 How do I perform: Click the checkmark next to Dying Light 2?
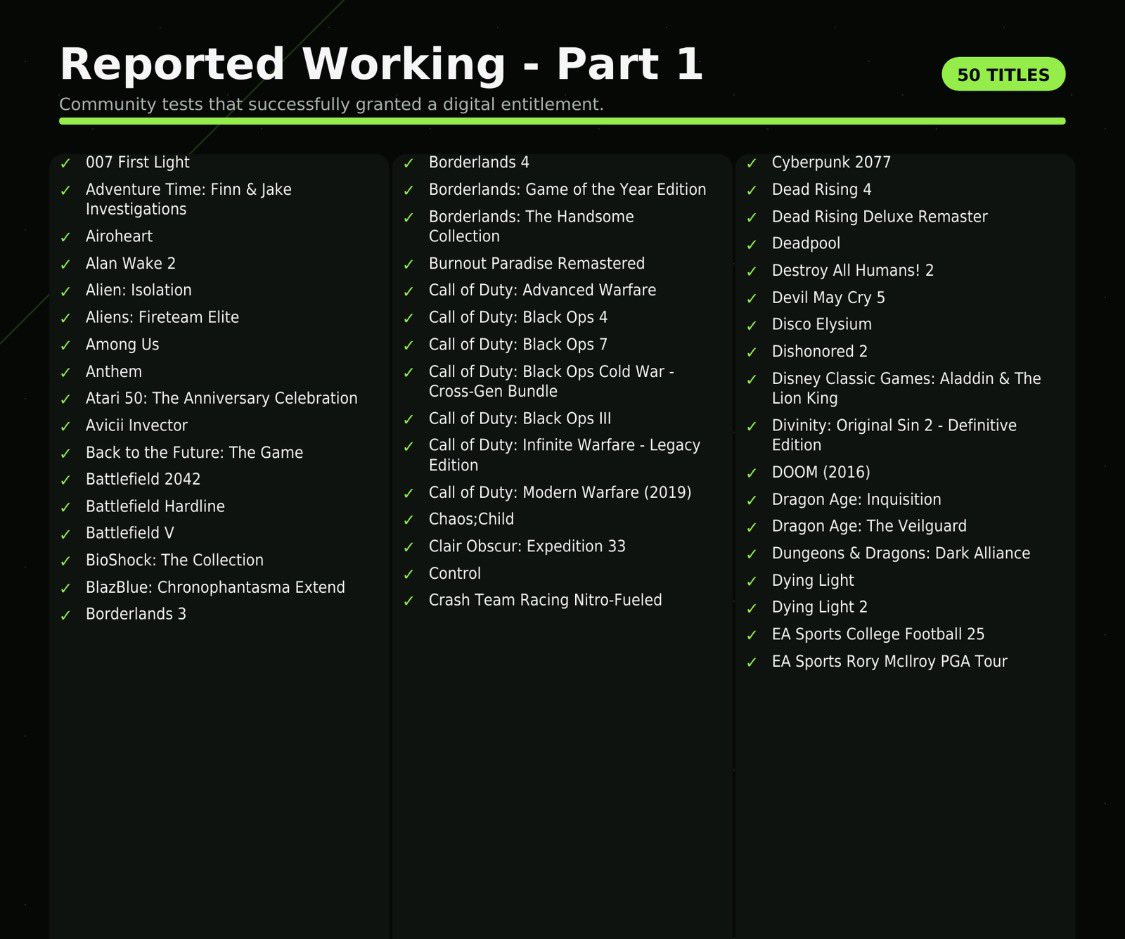point(751,608)
